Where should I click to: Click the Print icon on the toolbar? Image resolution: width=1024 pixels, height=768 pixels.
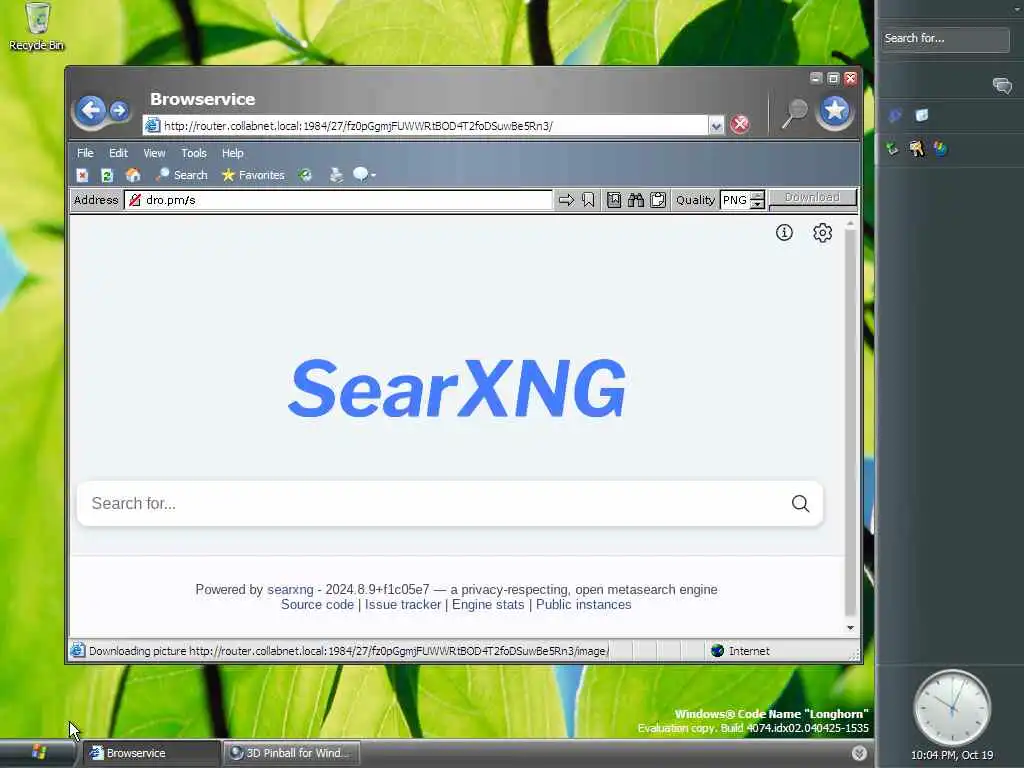[x=336, y=175]
